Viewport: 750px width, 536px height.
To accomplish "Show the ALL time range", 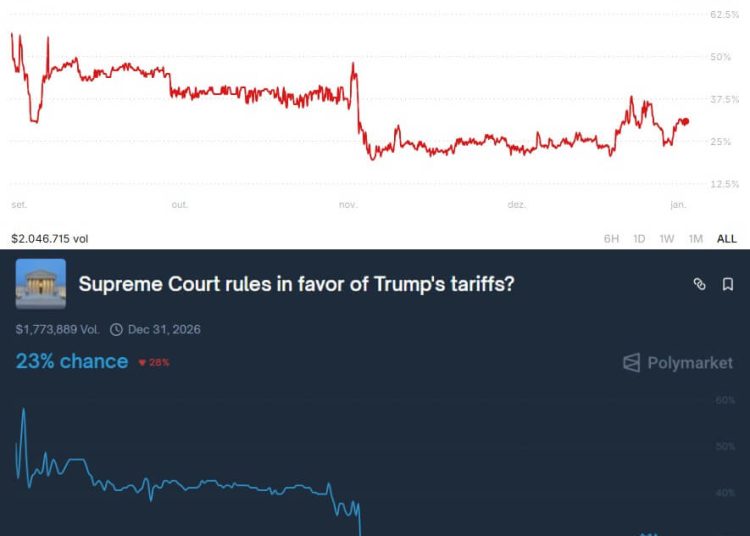I will 727,239.
